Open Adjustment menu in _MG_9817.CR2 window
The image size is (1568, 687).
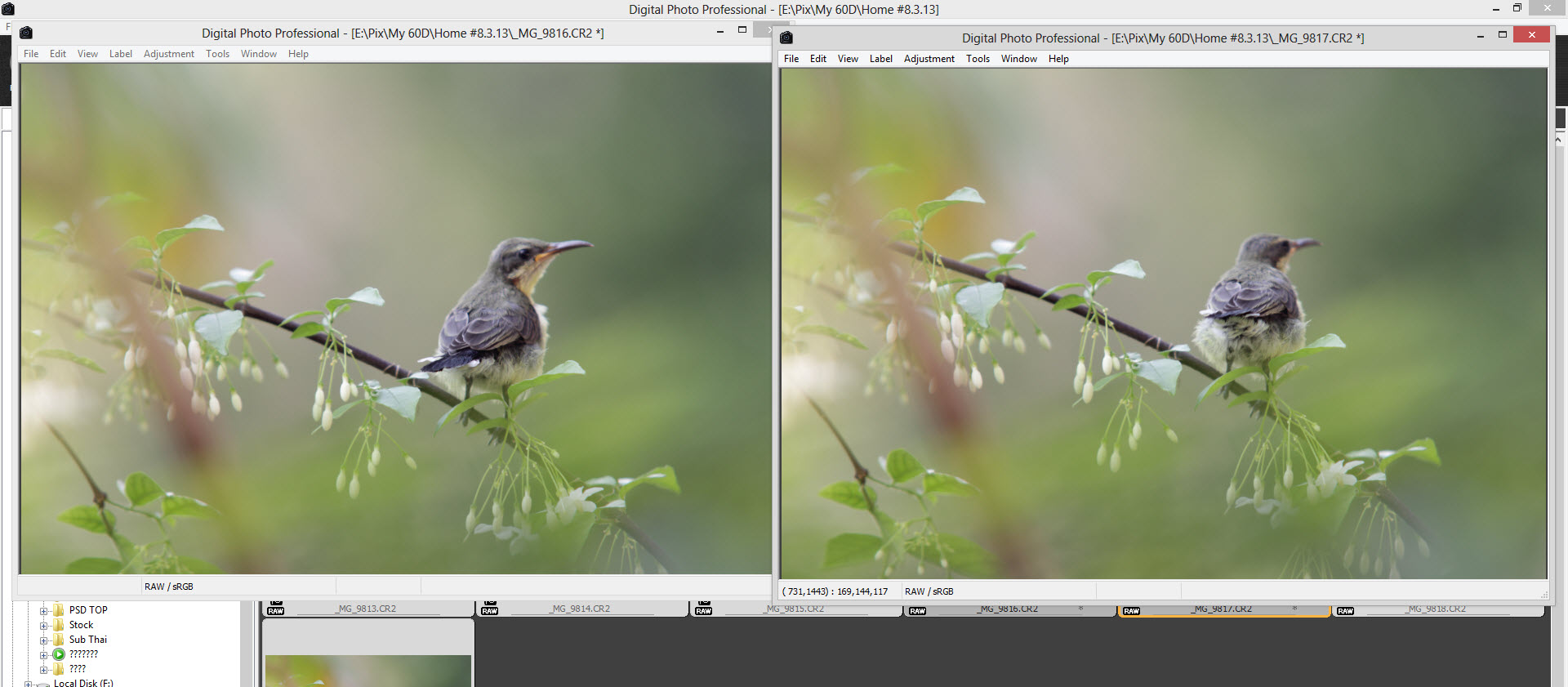click(929, 59)
